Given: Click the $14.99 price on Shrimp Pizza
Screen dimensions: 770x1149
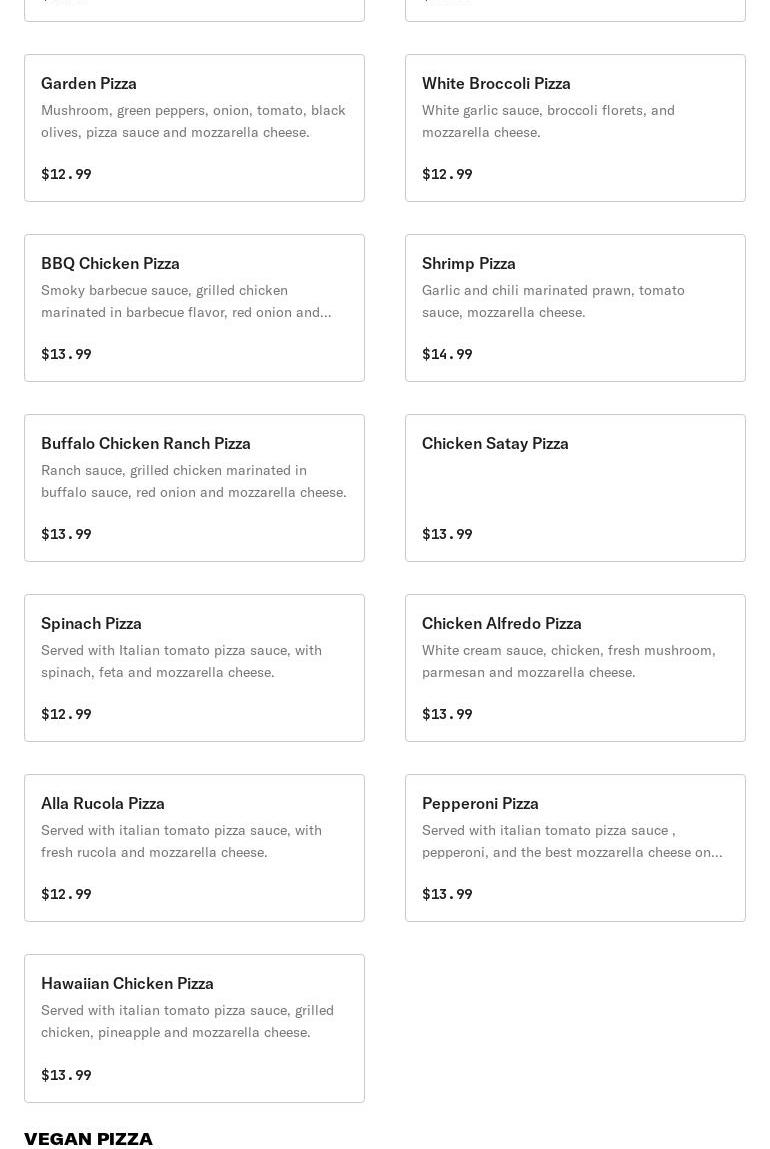Looking at the screenshot, I should (x=447, y=354).
